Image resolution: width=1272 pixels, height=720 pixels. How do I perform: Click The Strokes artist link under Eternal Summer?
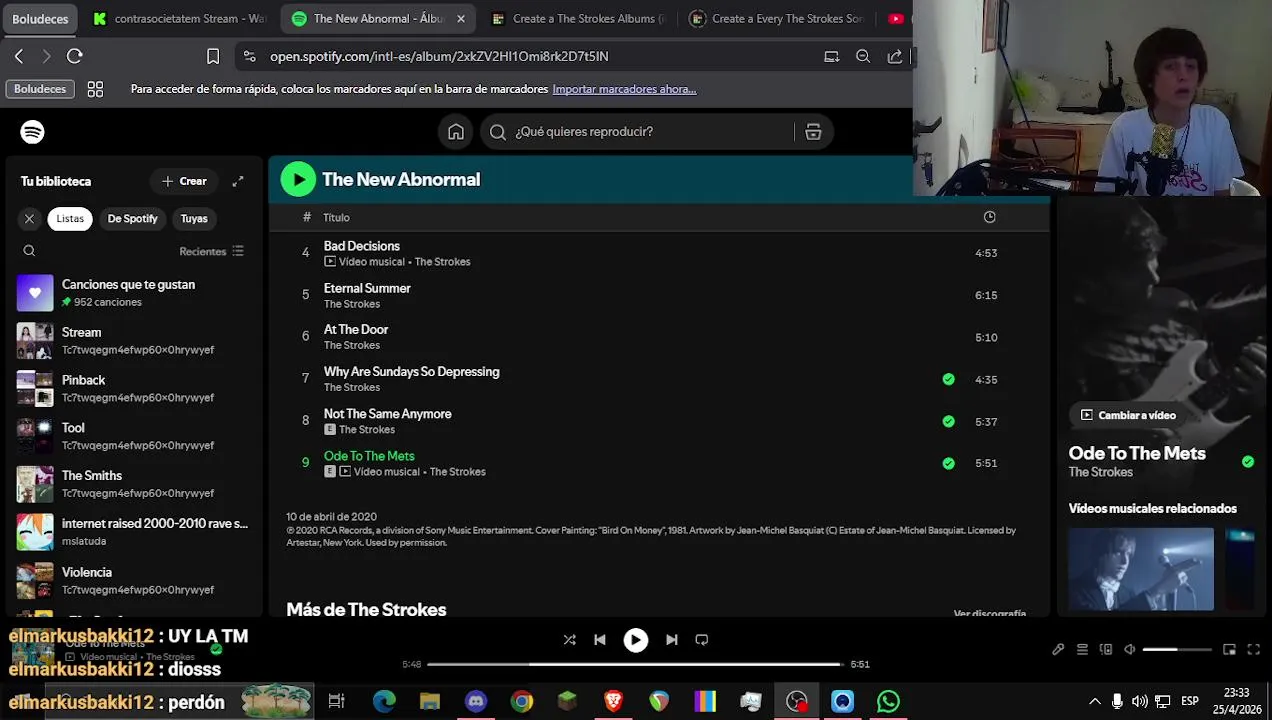coord(352,304)
